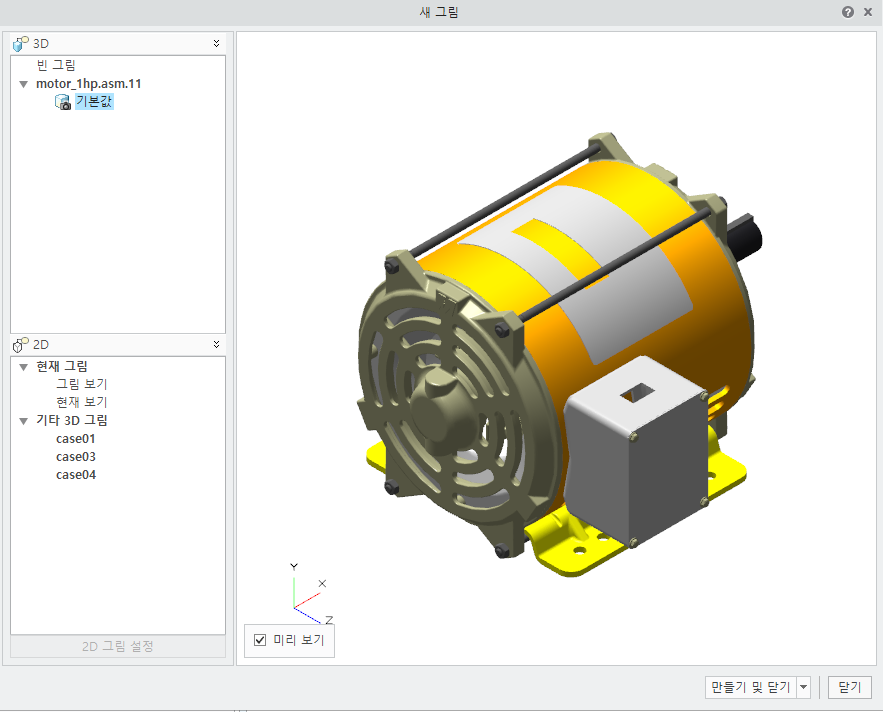Click the camera icon beside 기본값

point(63,102)
